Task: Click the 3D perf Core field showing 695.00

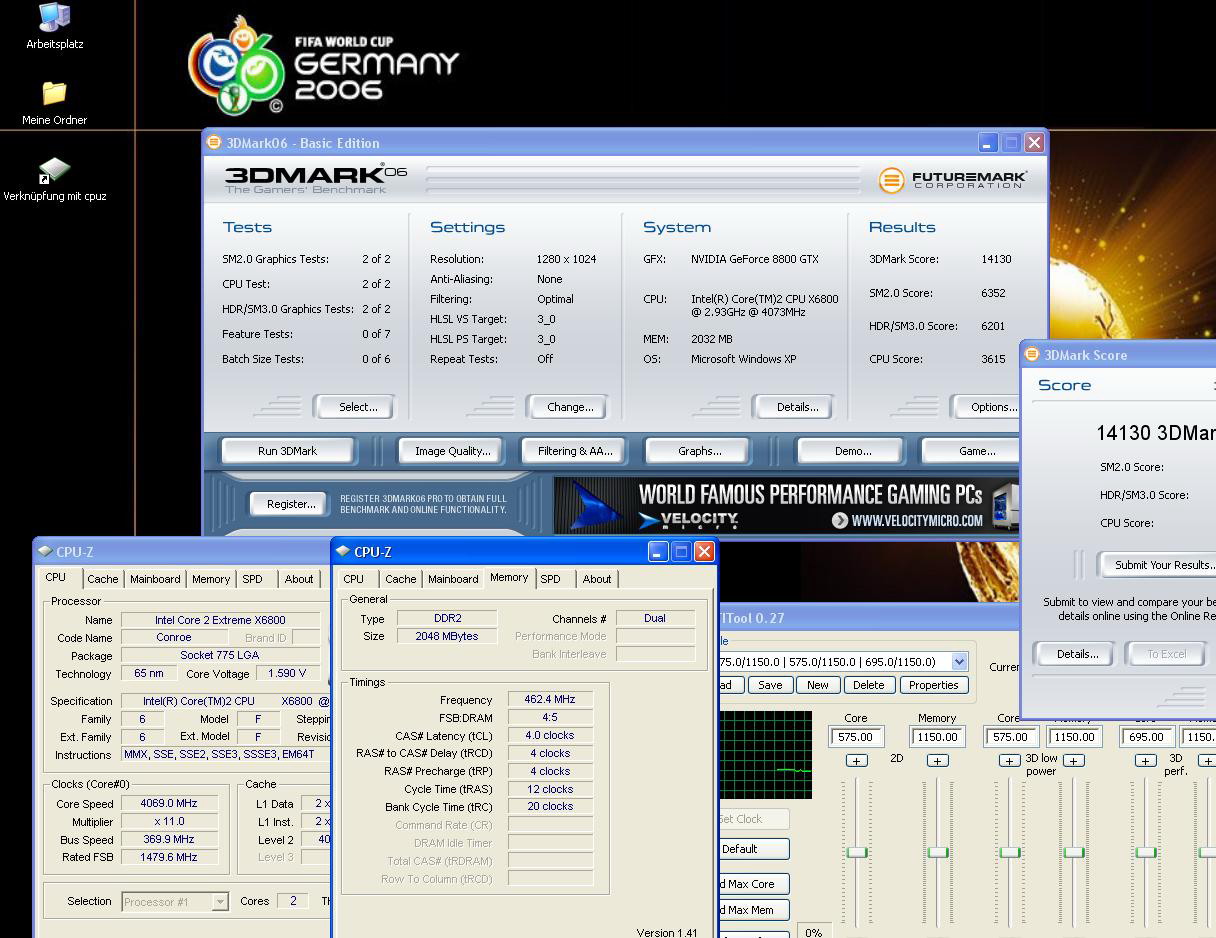Action: [1146, 737]
